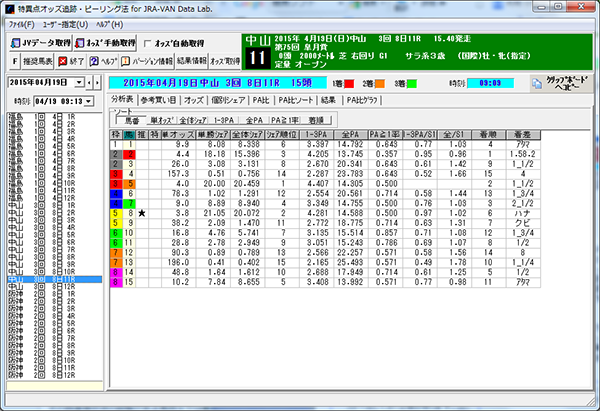
Task: Switch to 分析表 tab
Action: 122,99
